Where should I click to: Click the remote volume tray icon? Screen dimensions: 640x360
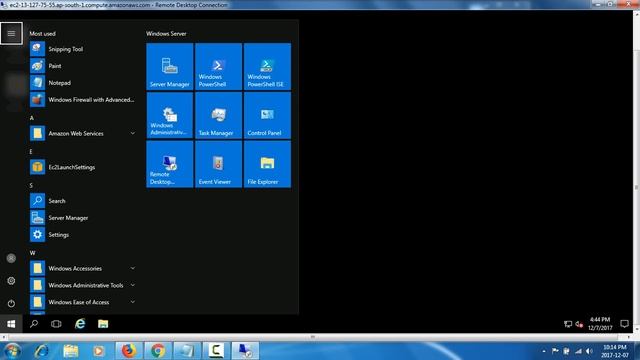click(579, 324)
